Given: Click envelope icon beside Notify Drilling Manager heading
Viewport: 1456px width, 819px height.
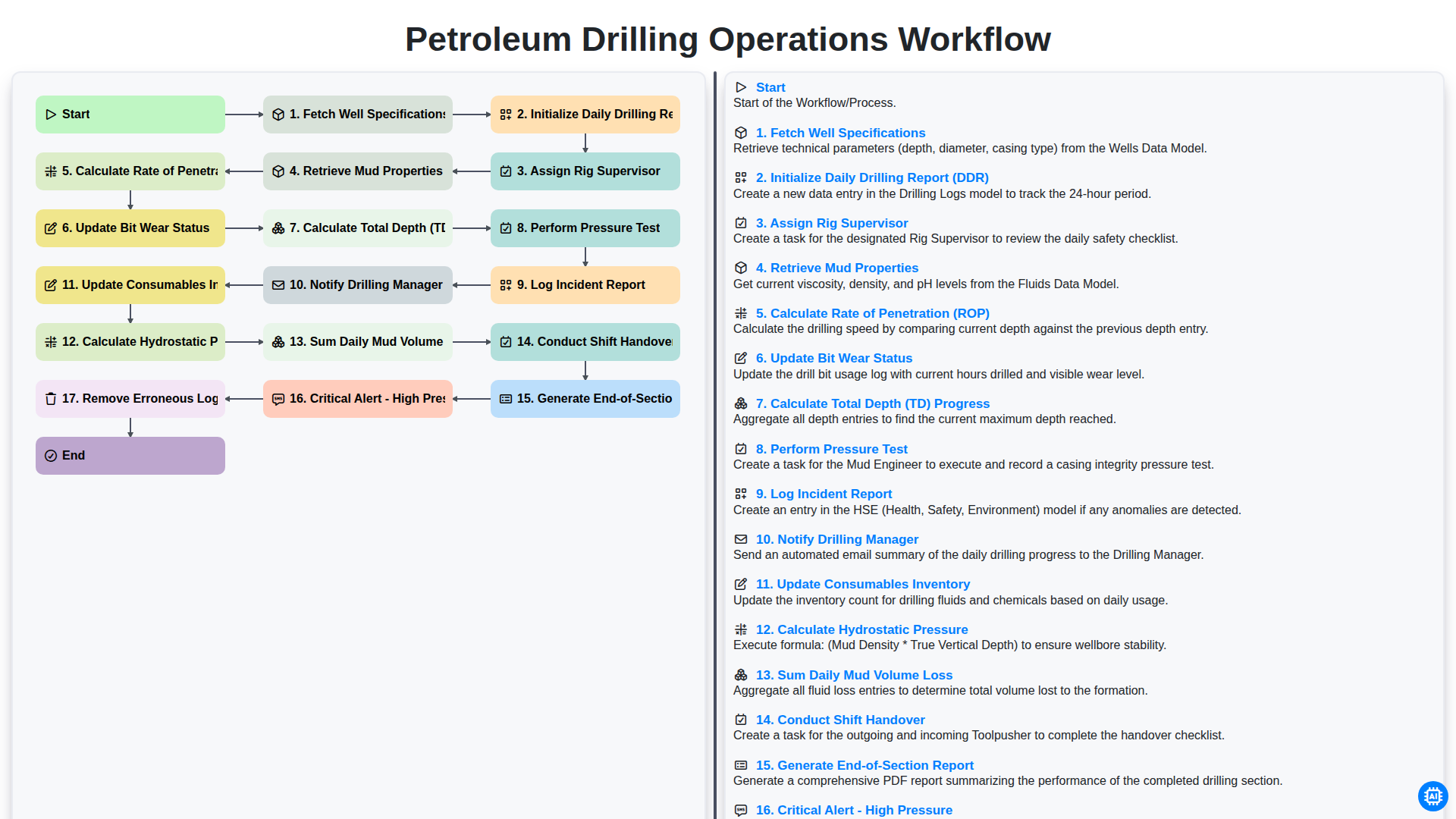Looking at the screenshot, I should click(x=741, y=539).
